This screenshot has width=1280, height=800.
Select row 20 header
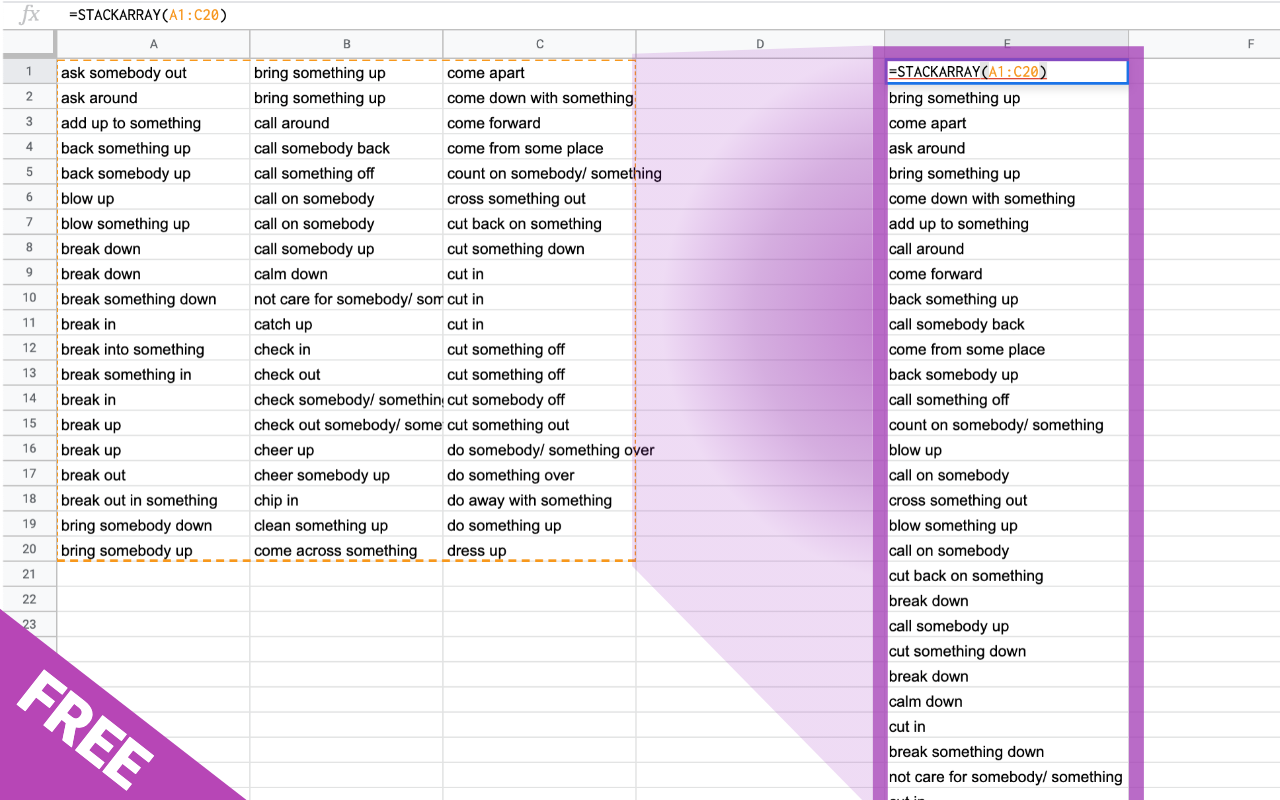click(x=28, y=550)
